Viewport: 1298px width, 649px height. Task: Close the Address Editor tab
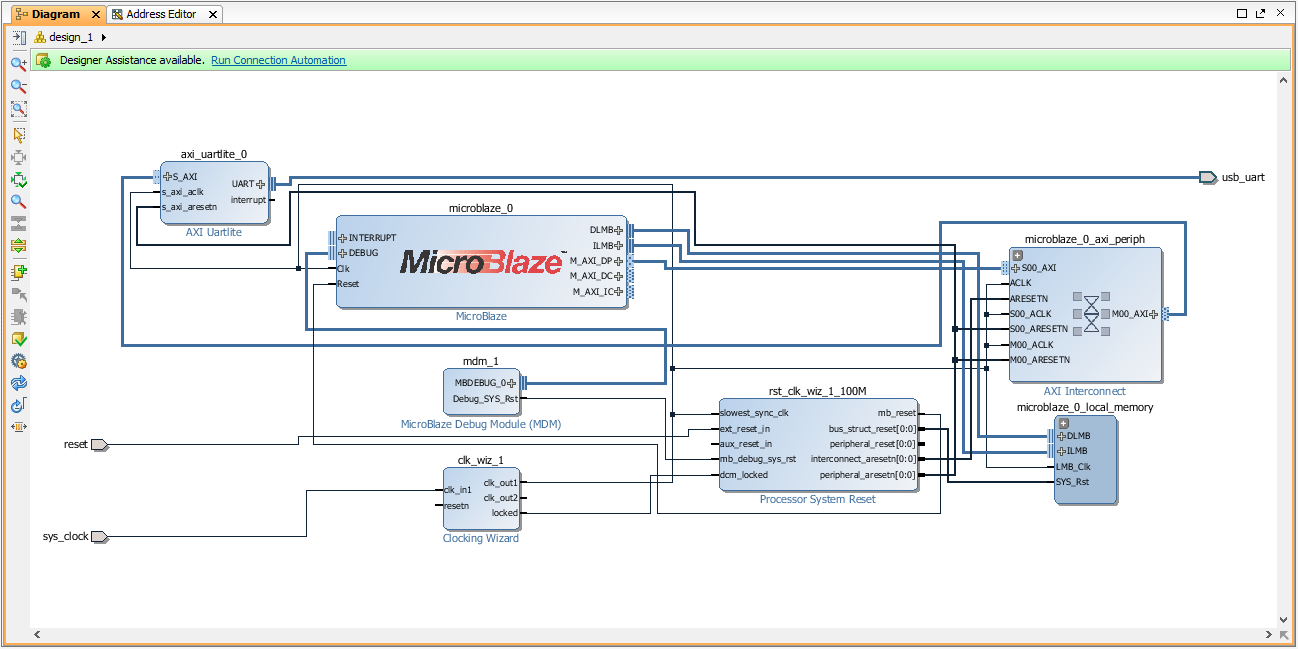click(x=212, y=14)
